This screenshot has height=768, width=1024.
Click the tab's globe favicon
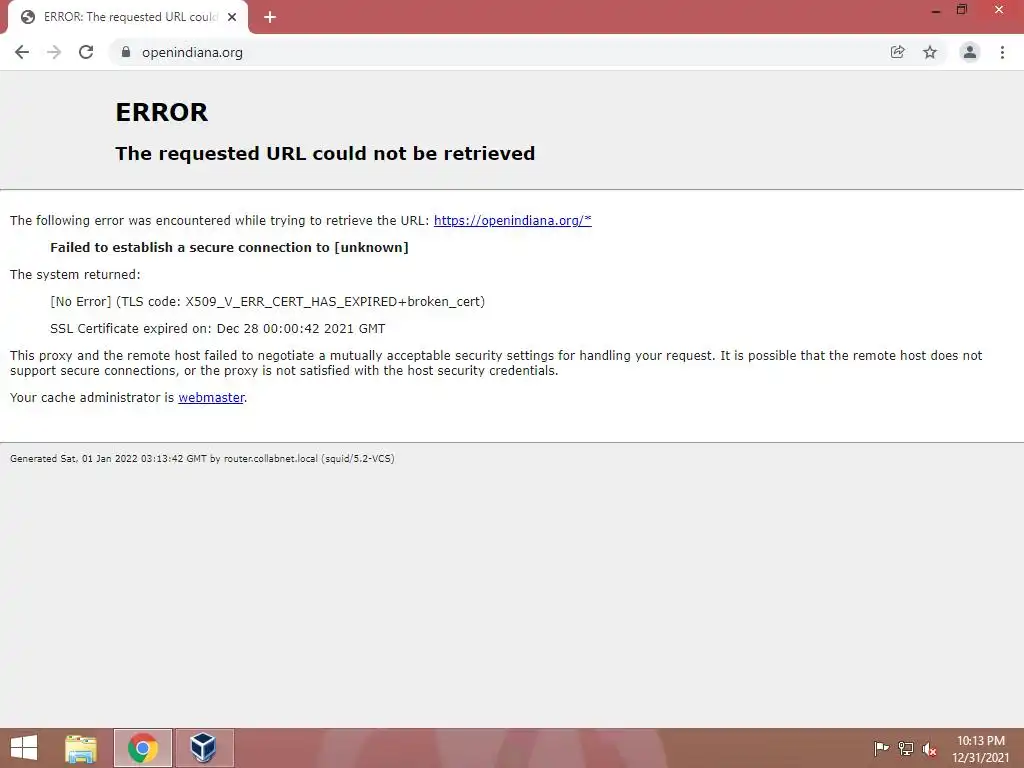point(27,18)
